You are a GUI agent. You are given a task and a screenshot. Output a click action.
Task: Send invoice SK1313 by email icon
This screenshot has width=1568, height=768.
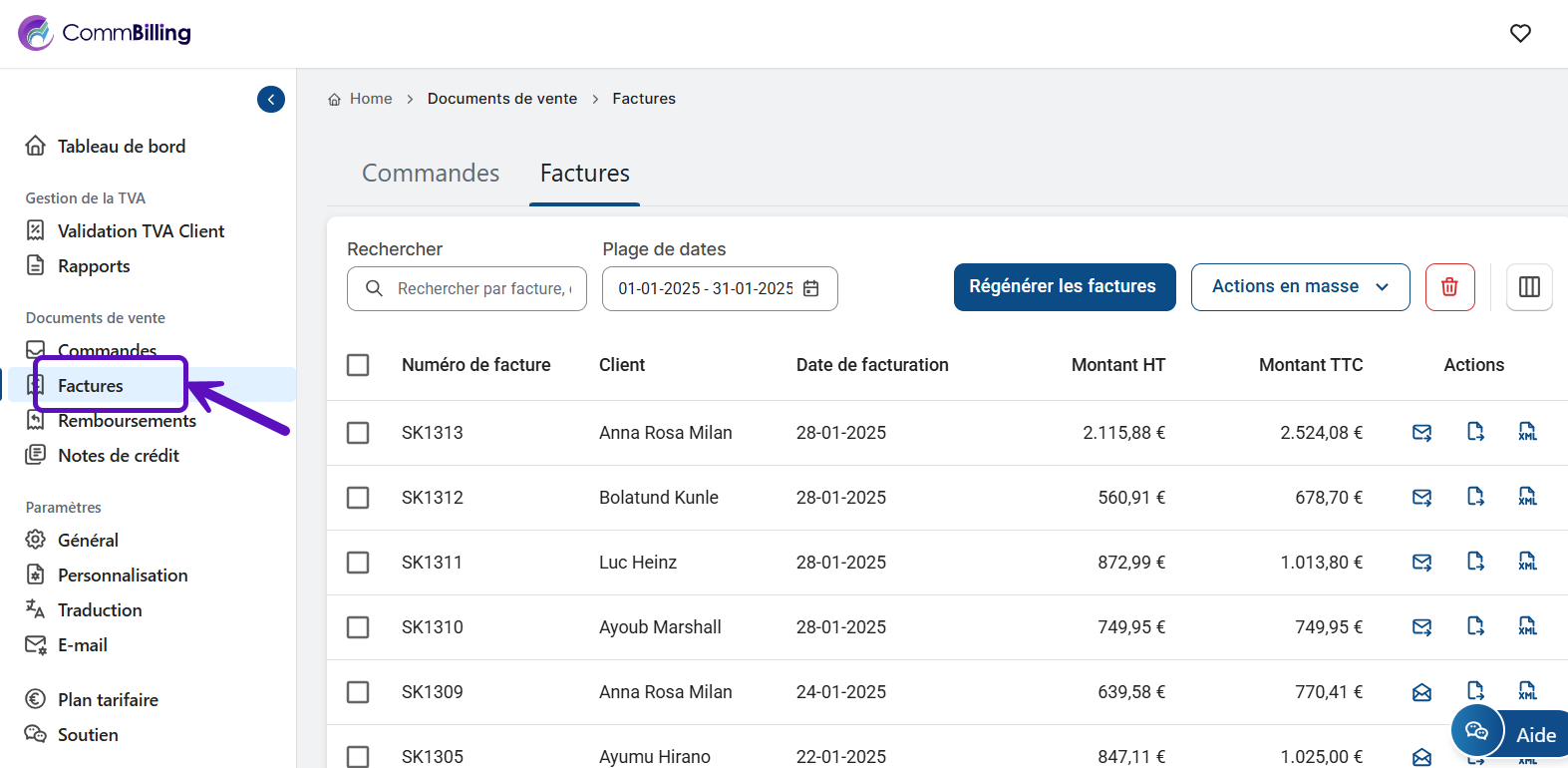tap(1422, 433)
